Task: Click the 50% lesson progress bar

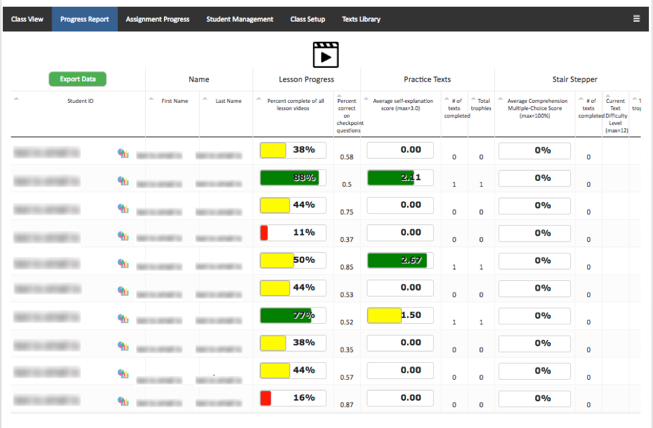Action: coord(293,260)
